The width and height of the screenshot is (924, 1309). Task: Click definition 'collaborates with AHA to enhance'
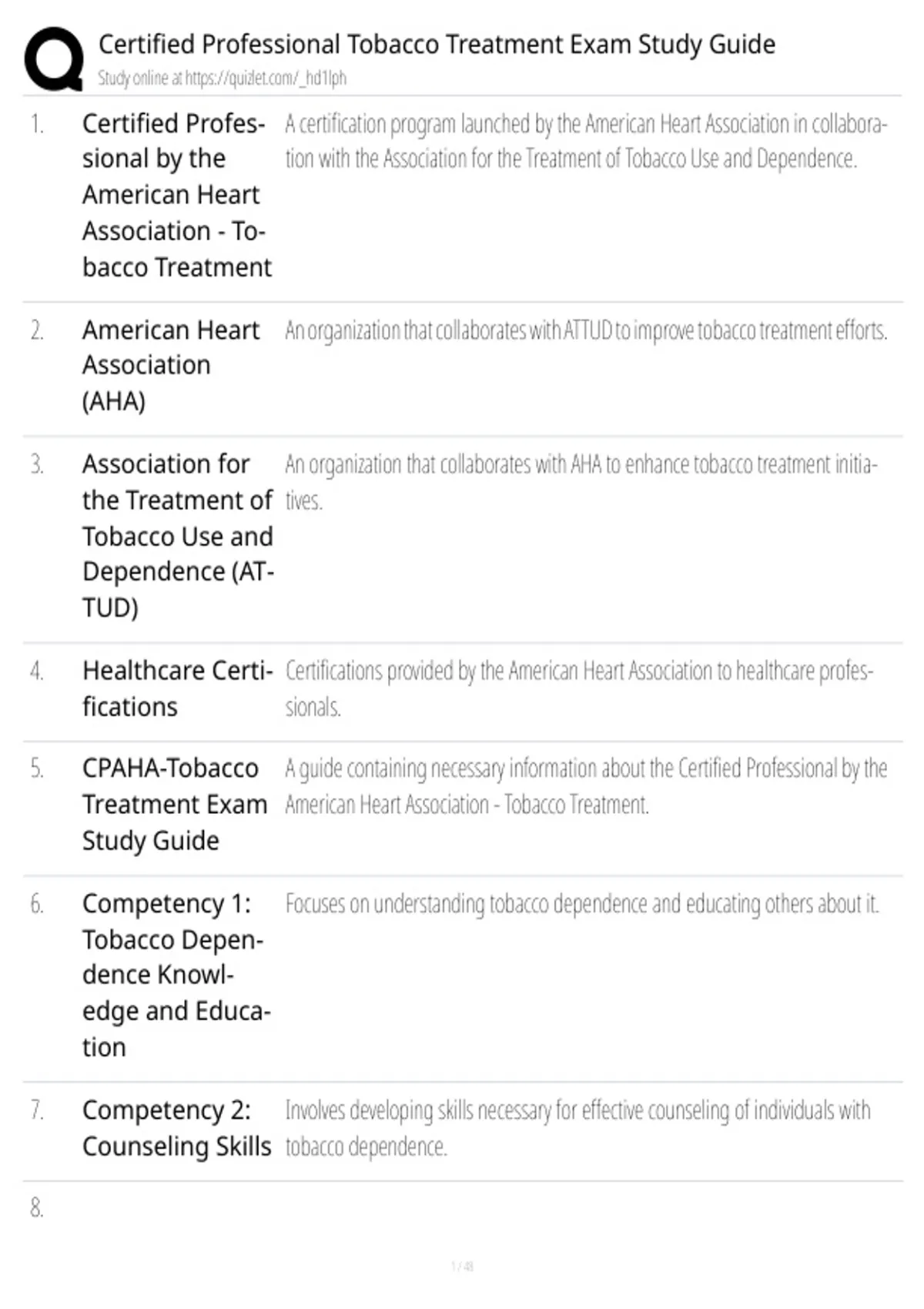click(581, 483)
